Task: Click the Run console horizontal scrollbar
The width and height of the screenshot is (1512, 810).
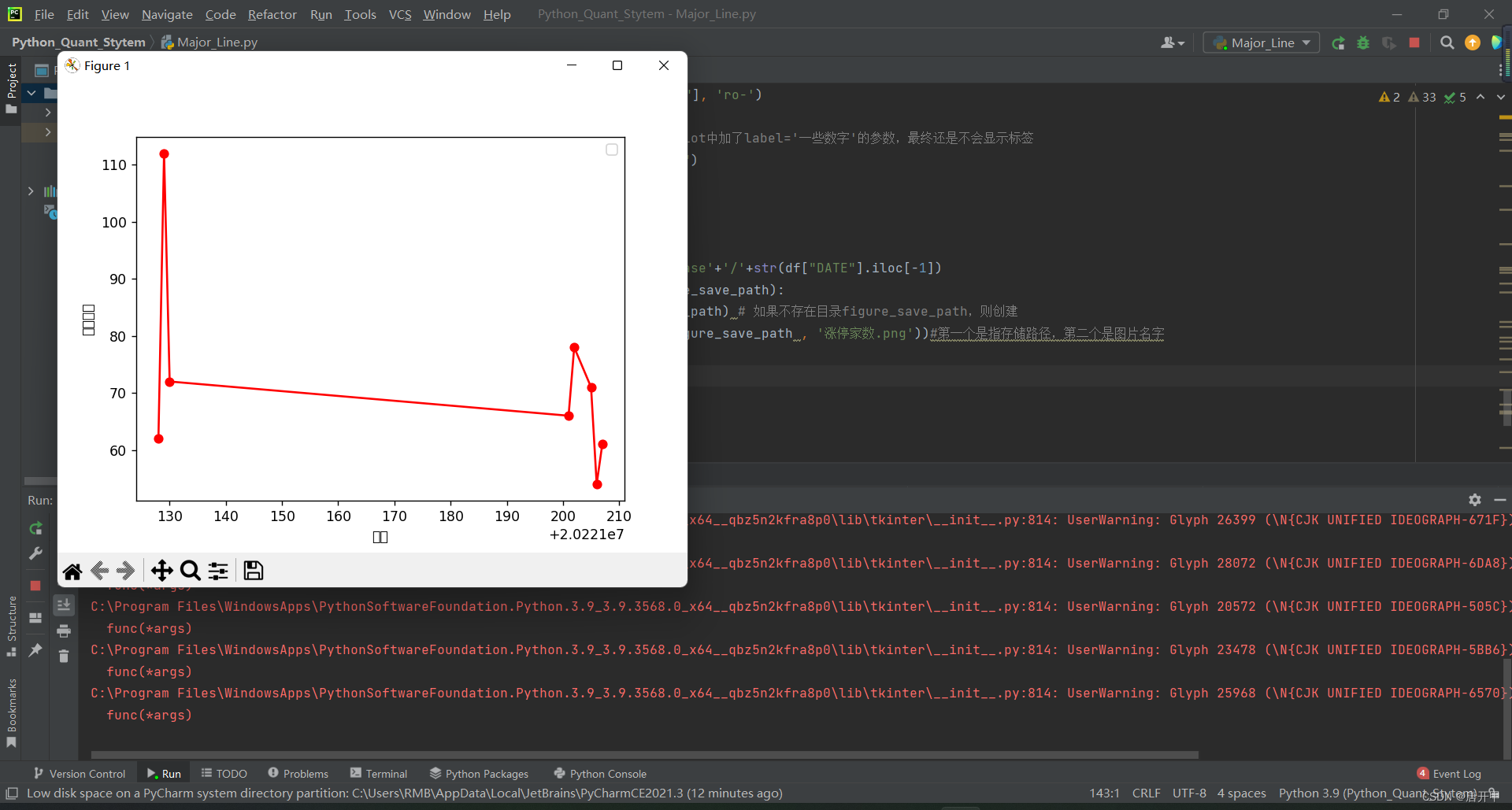Action: tap(644, 754)
